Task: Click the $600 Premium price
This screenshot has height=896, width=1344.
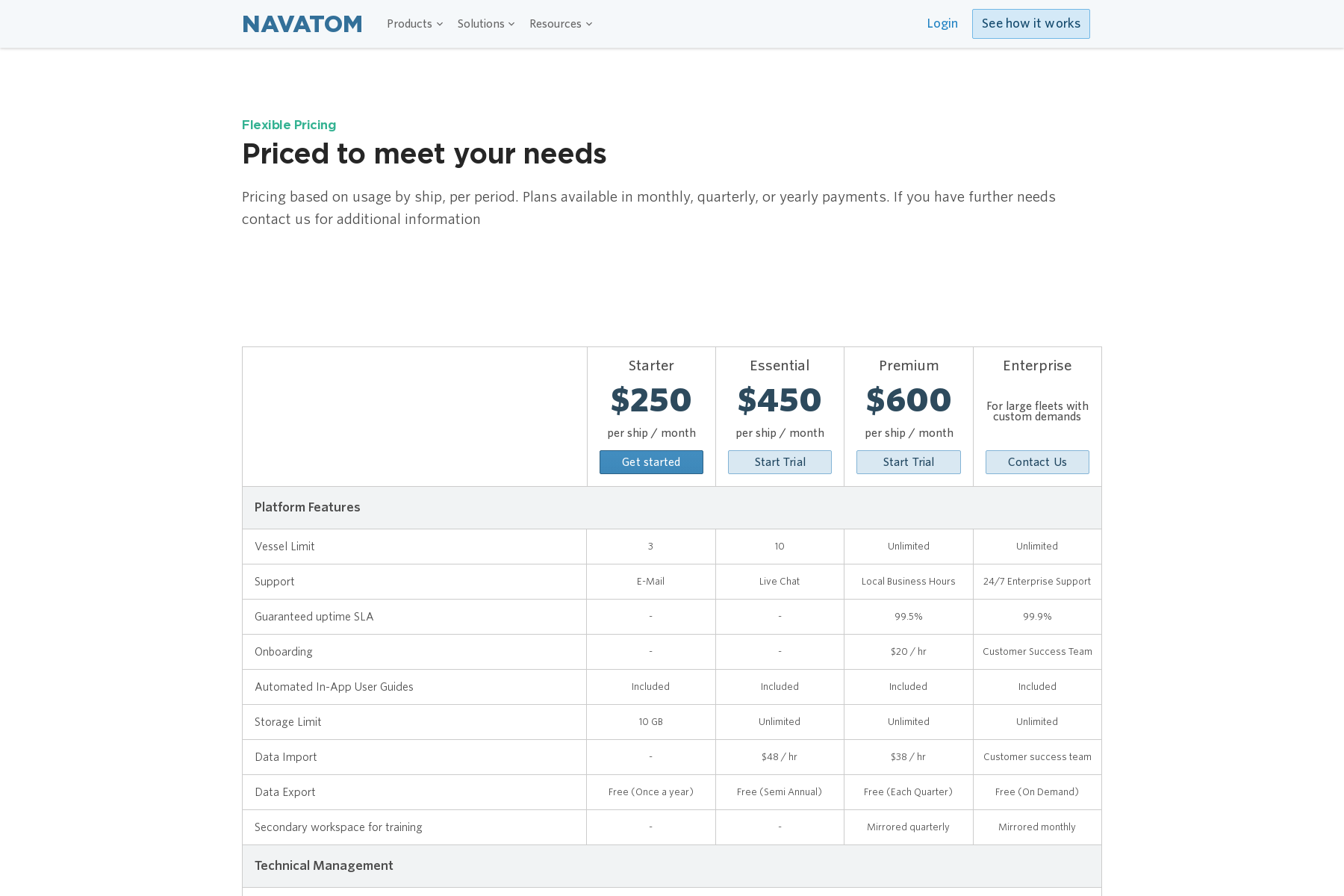Action: click(x=909, y=400)
